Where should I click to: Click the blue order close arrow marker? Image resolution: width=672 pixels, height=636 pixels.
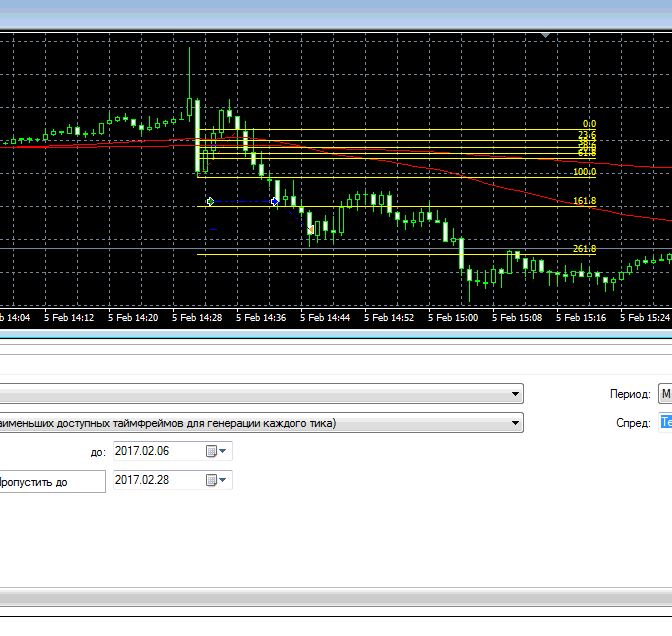tap(275, 201)
